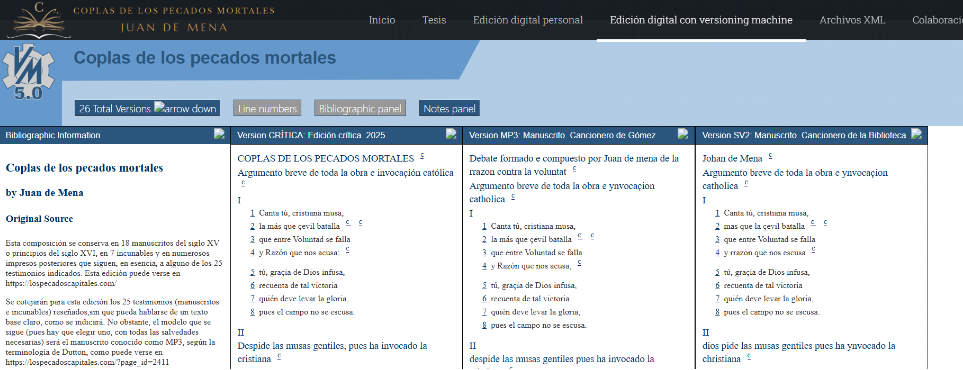This screenshot has width=963, height=370.
Task: Click line number 1 in the CRÍTICA version
Action: coord(252,213)
